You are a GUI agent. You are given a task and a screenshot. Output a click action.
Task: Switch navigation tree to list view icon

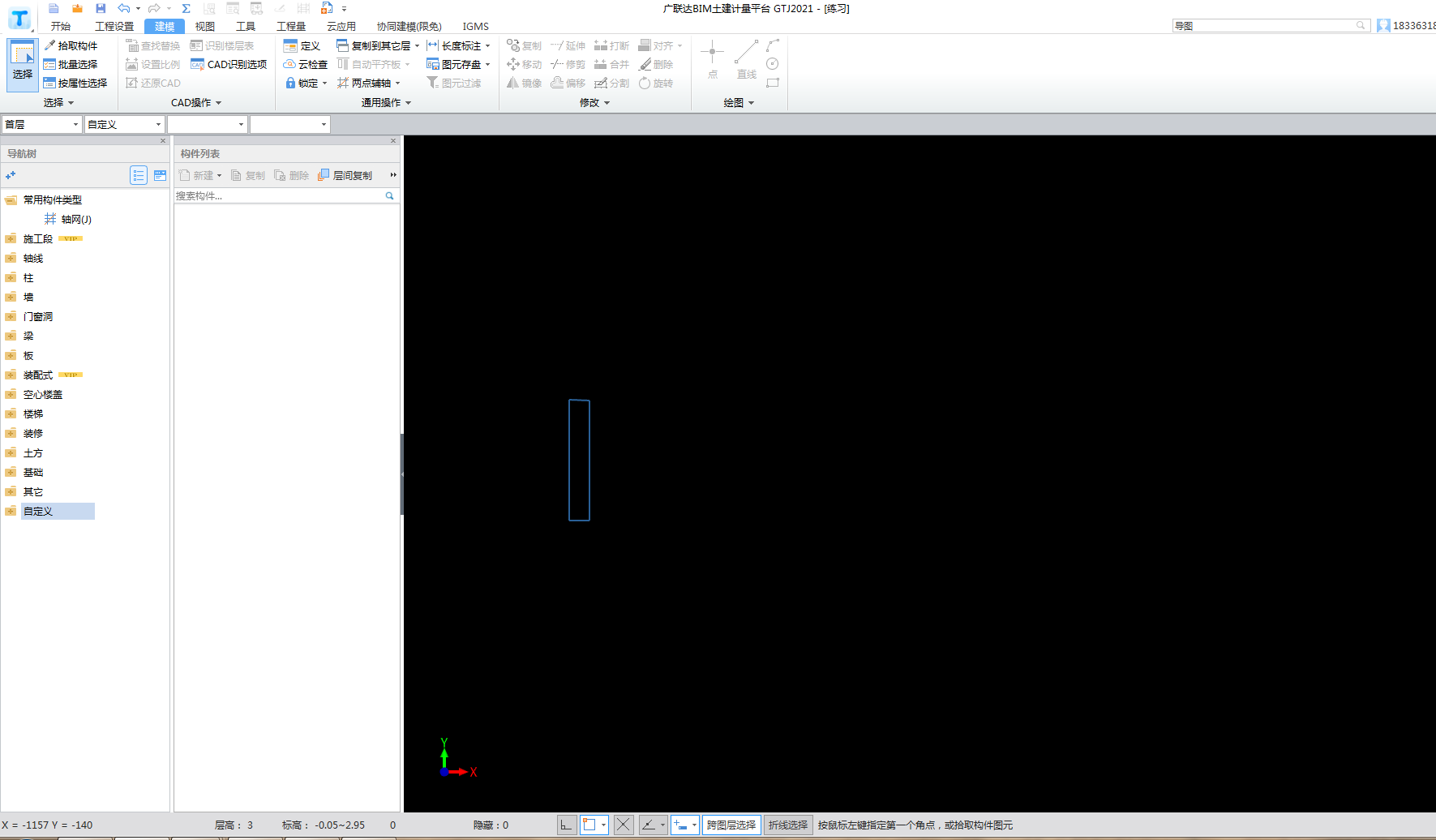point(139,175)
